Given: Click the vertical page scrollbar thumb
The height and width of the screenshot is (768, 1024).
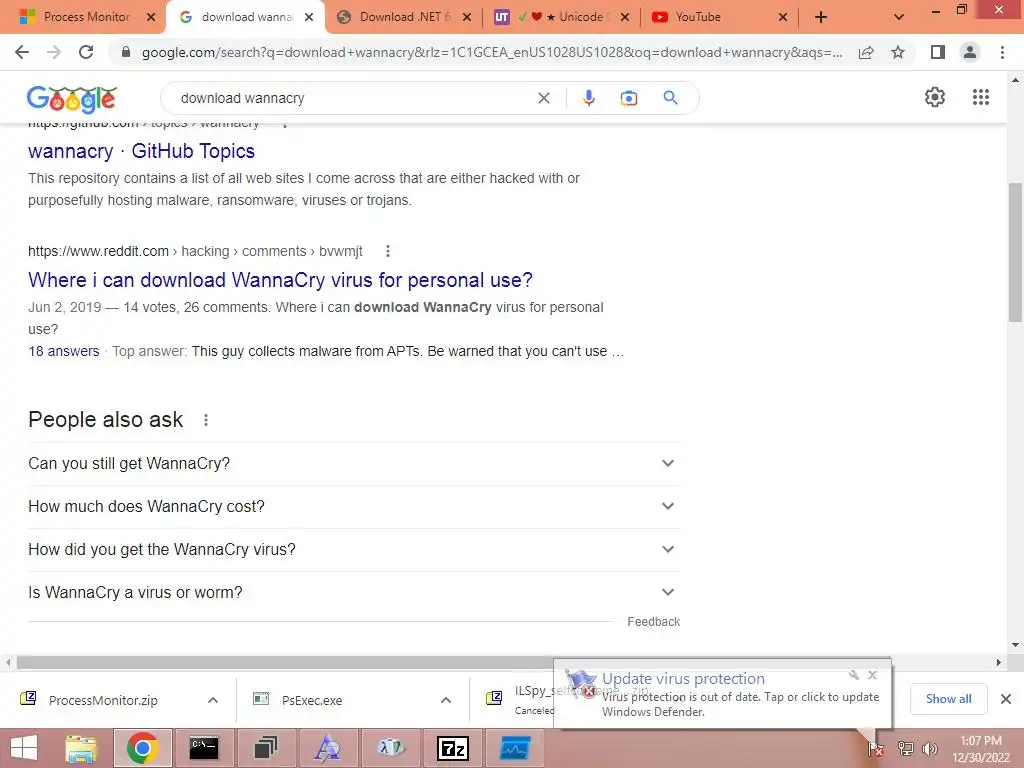Looking at the screenshot, I should coord(1015,252).
